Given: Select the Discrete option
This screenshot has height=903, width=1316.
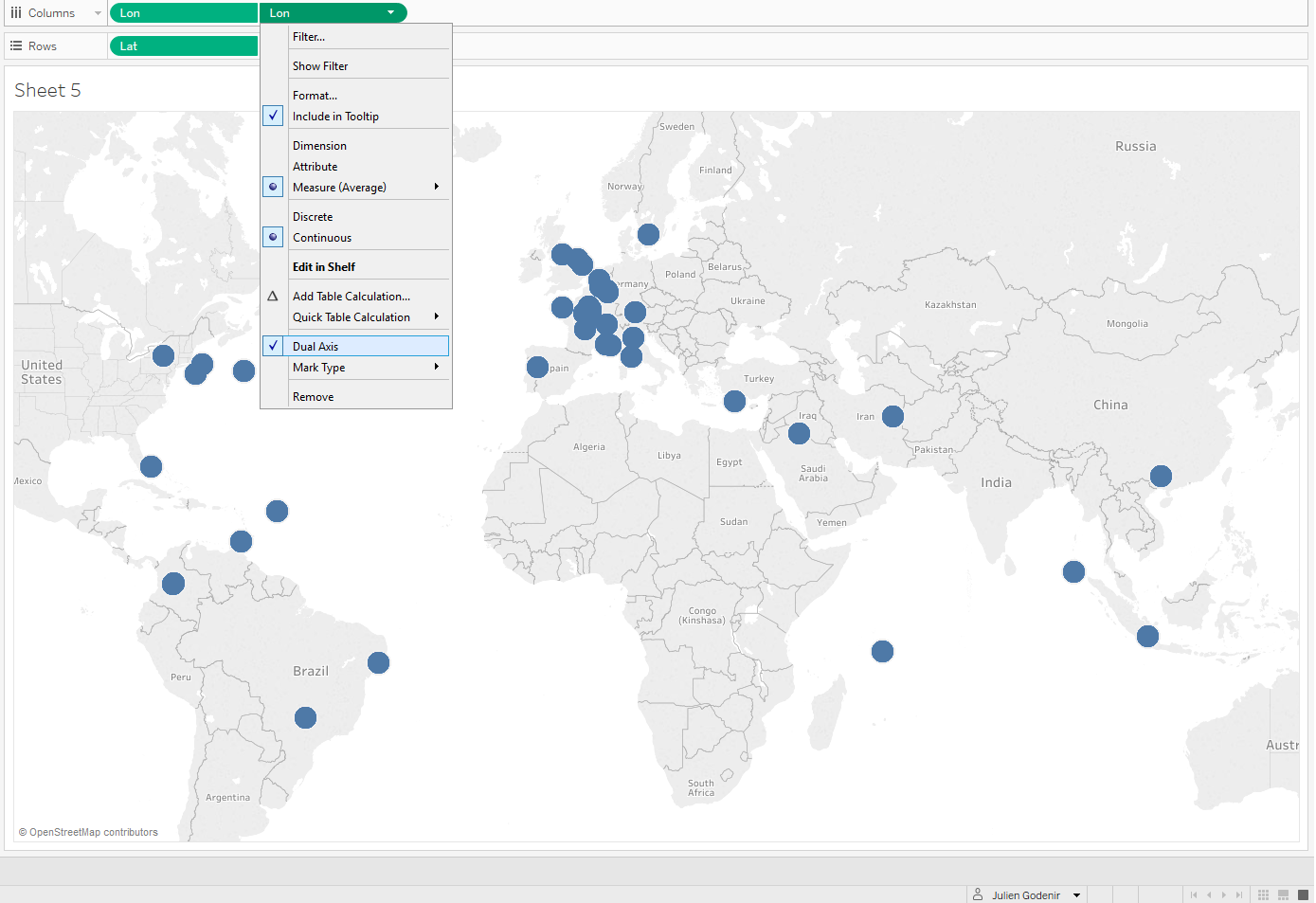Looking at the screenshot, I should (313, 217).
